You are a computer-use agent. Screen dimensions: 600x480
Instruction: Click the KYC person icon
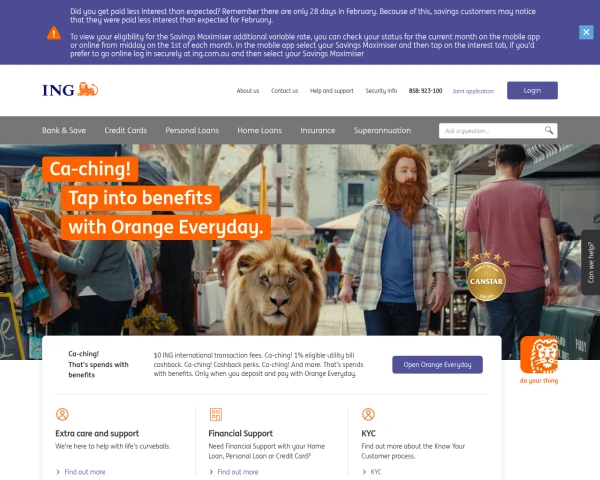368,414
